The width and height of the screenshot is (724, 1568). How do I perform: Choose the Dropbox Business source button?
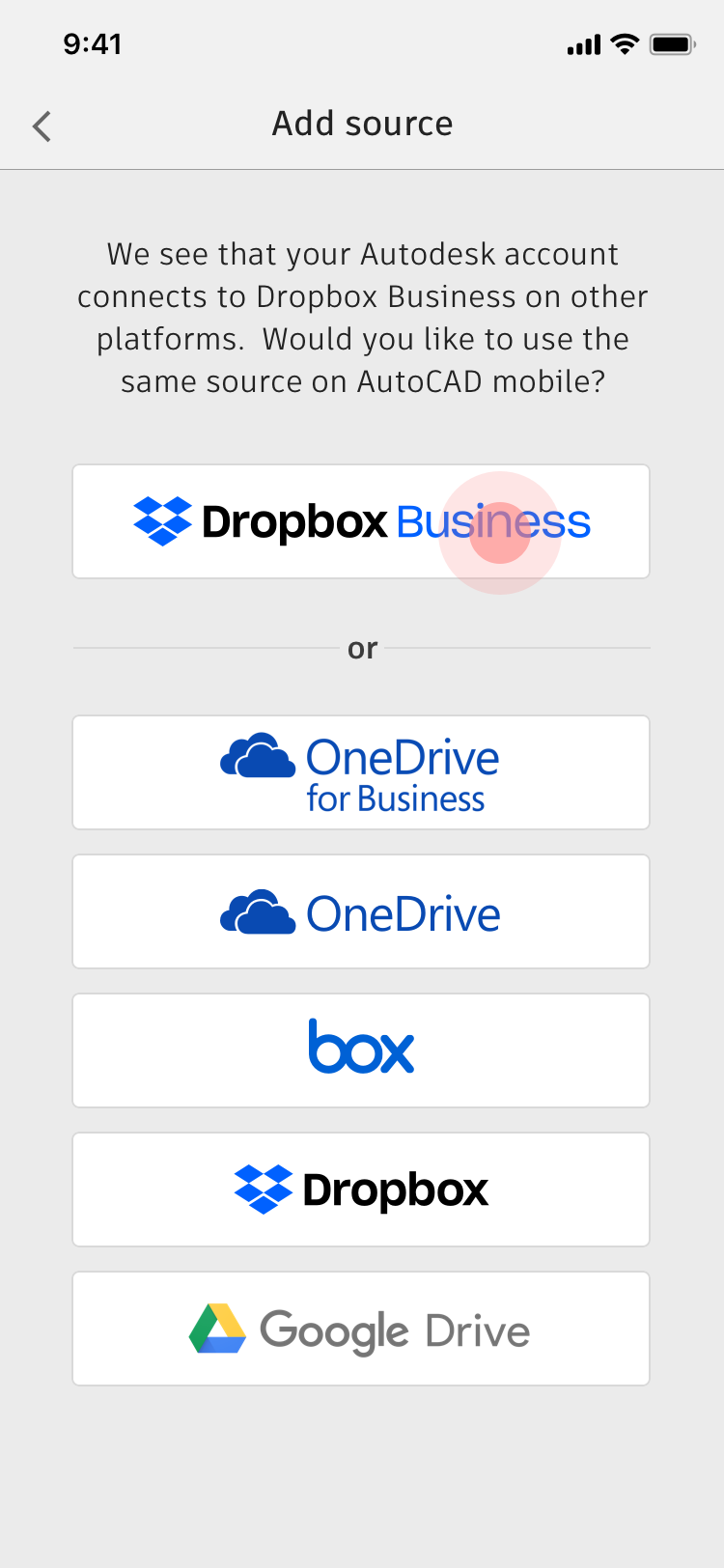tap(361, 521)
